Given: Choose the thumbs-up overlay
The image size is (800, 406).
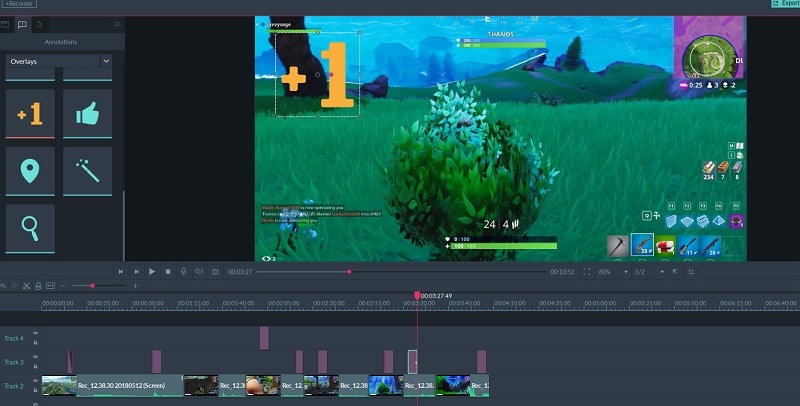Looking at the screenshot, I should click(x=87, y=114).
